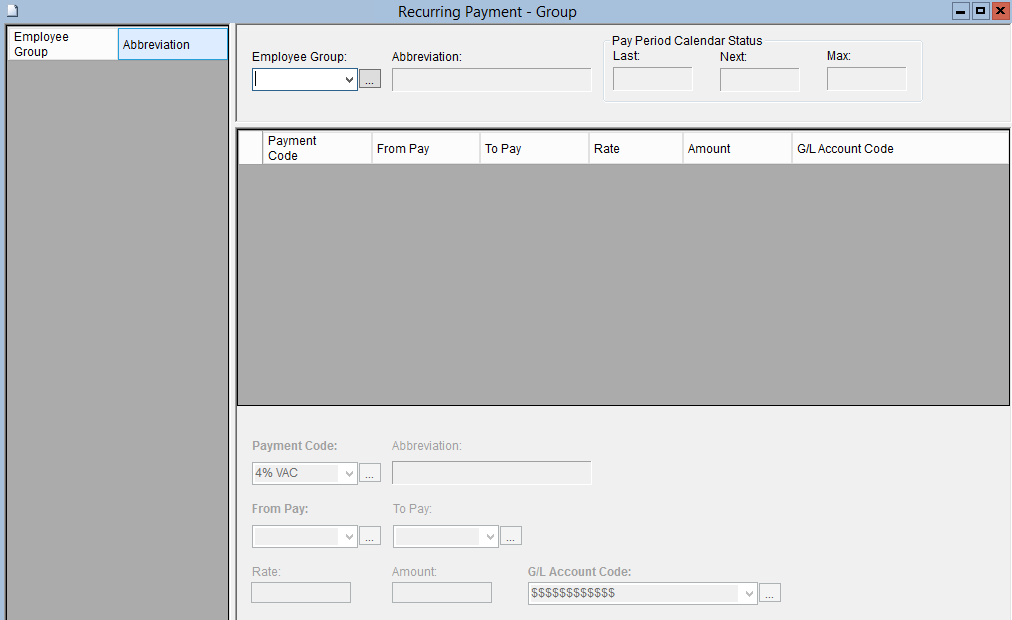Click the Payment Code grid column header
Screen dimensions: 1012x620
pyautogui.click(x=300, y=148)
